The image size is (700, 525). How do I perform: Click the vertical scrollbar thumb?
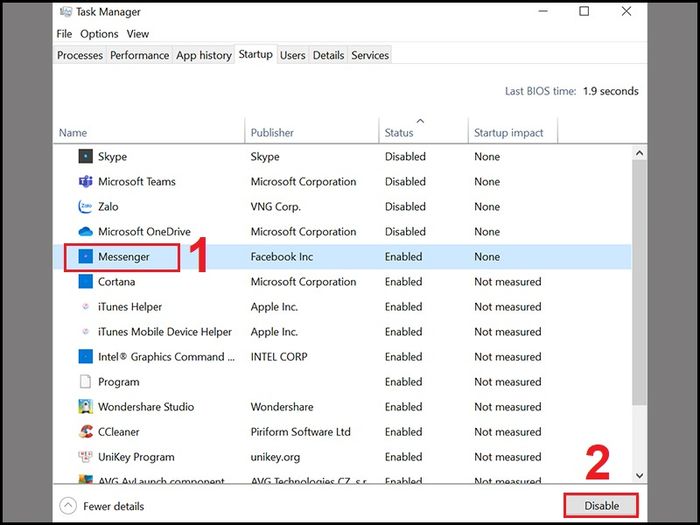pyautogui.click(x=639, y=283)
